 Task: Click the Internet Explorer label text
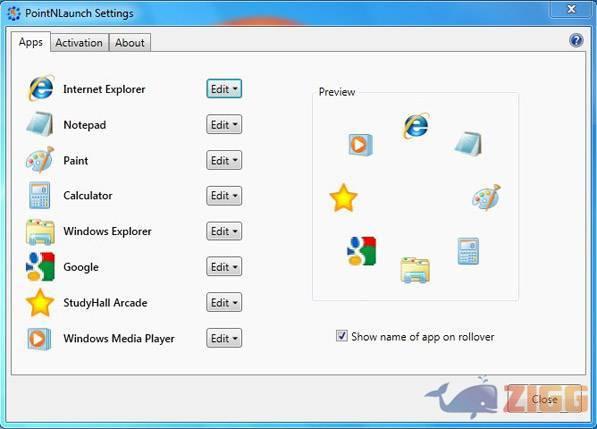point(104,89)
